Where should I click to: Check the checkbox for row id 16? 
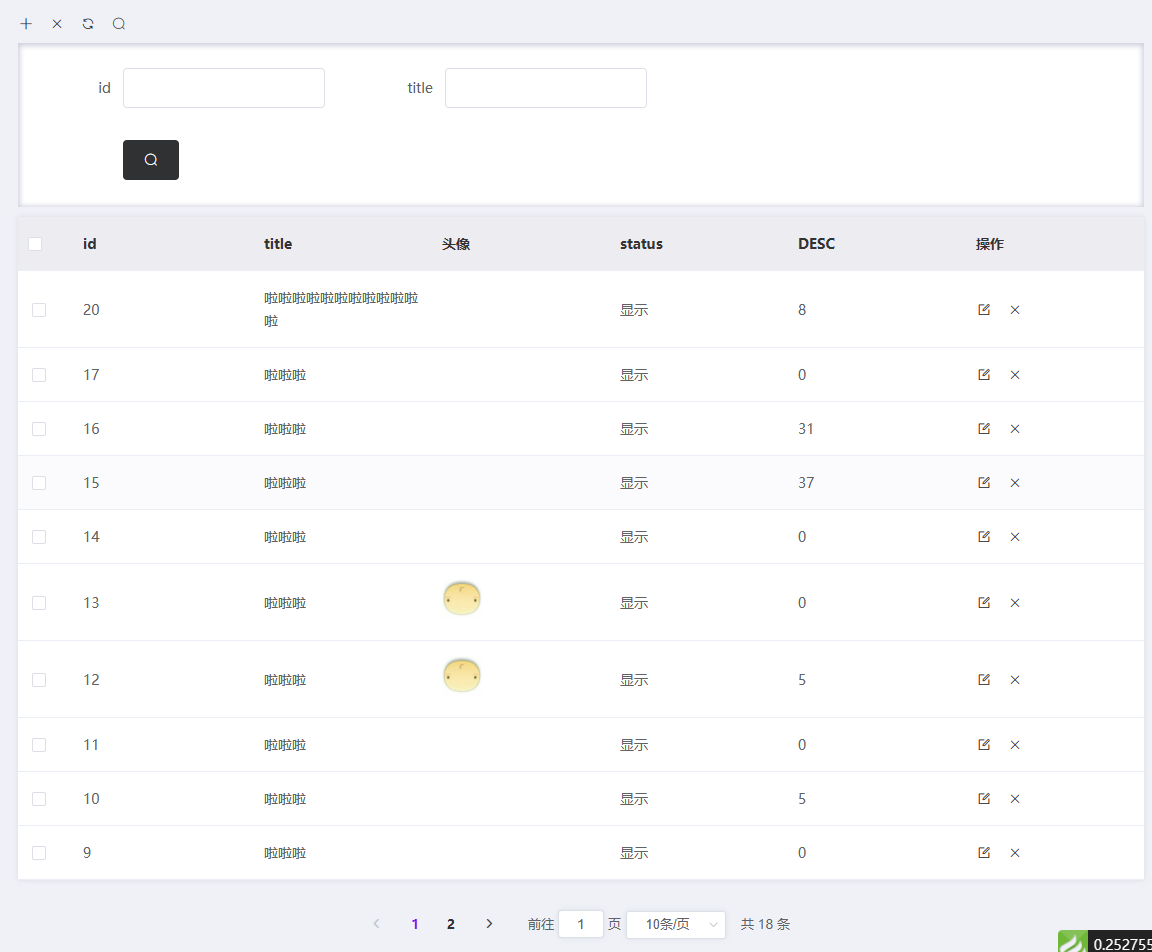click(x=39, y=429)
